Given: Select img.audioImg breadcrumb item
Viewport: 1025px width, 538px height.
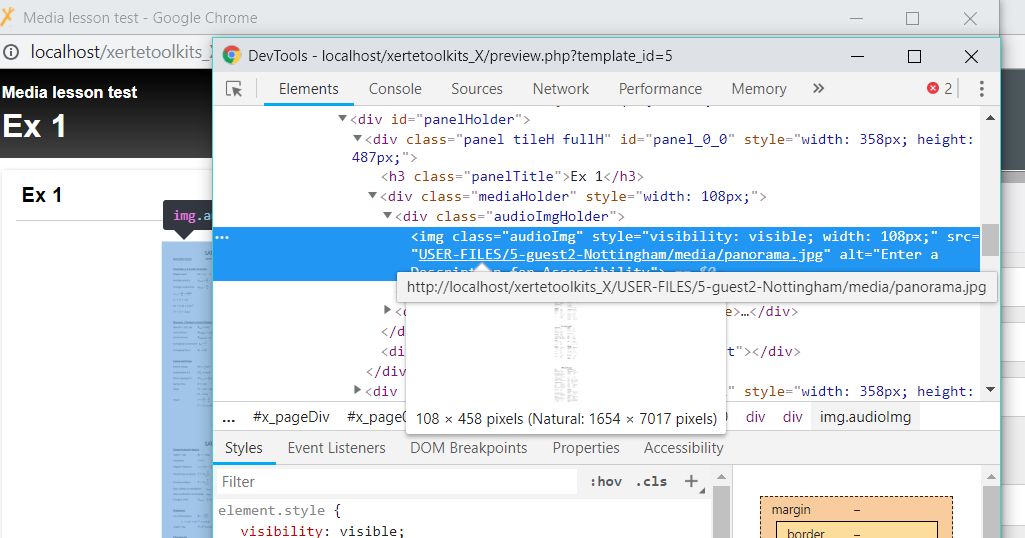Looking at the screenshot, I should 865,417.
